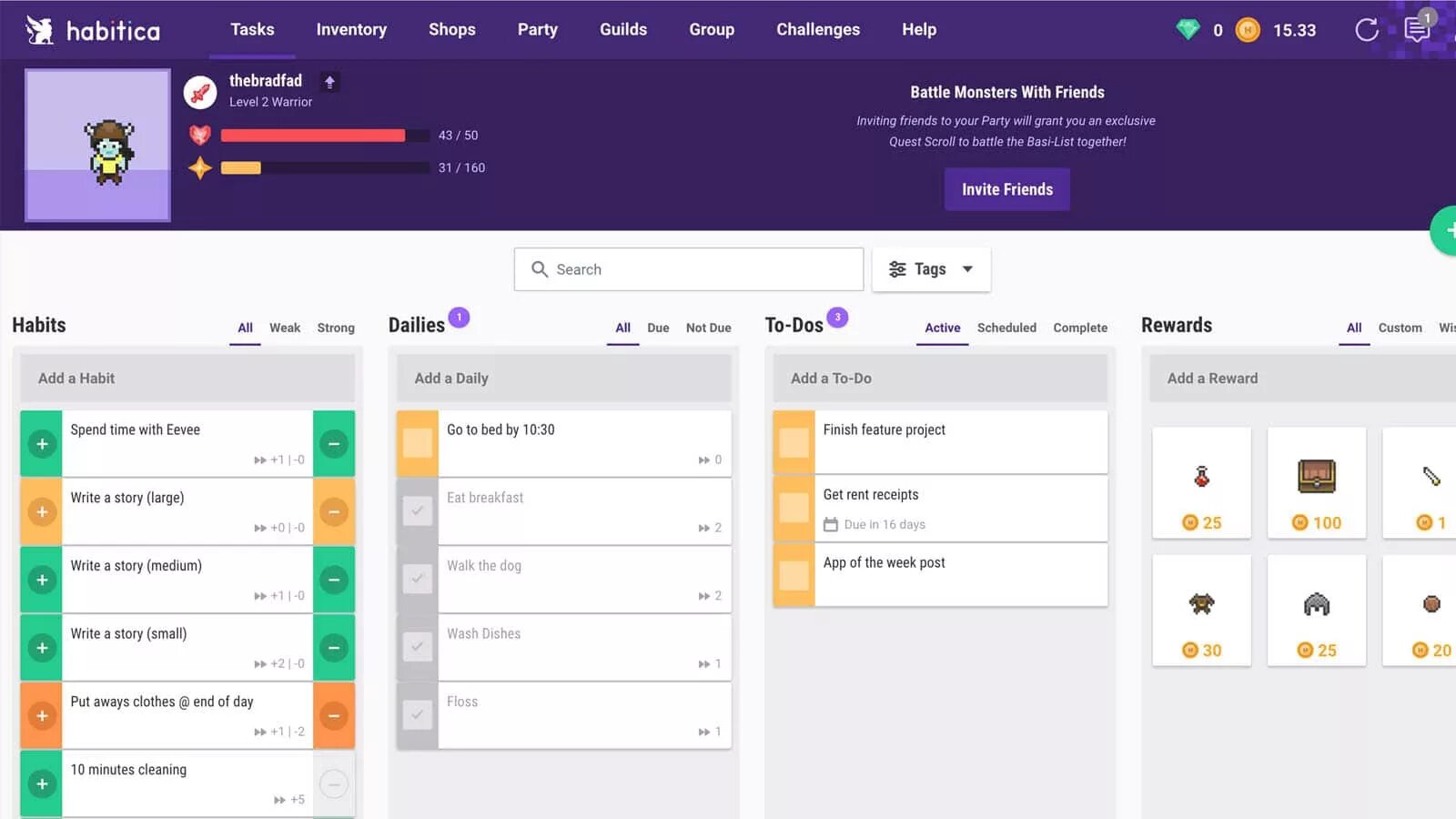The width and height of the screenshot is (1456, 819).
Task: Show Complete to-dos
Action: click(1080, 328)
